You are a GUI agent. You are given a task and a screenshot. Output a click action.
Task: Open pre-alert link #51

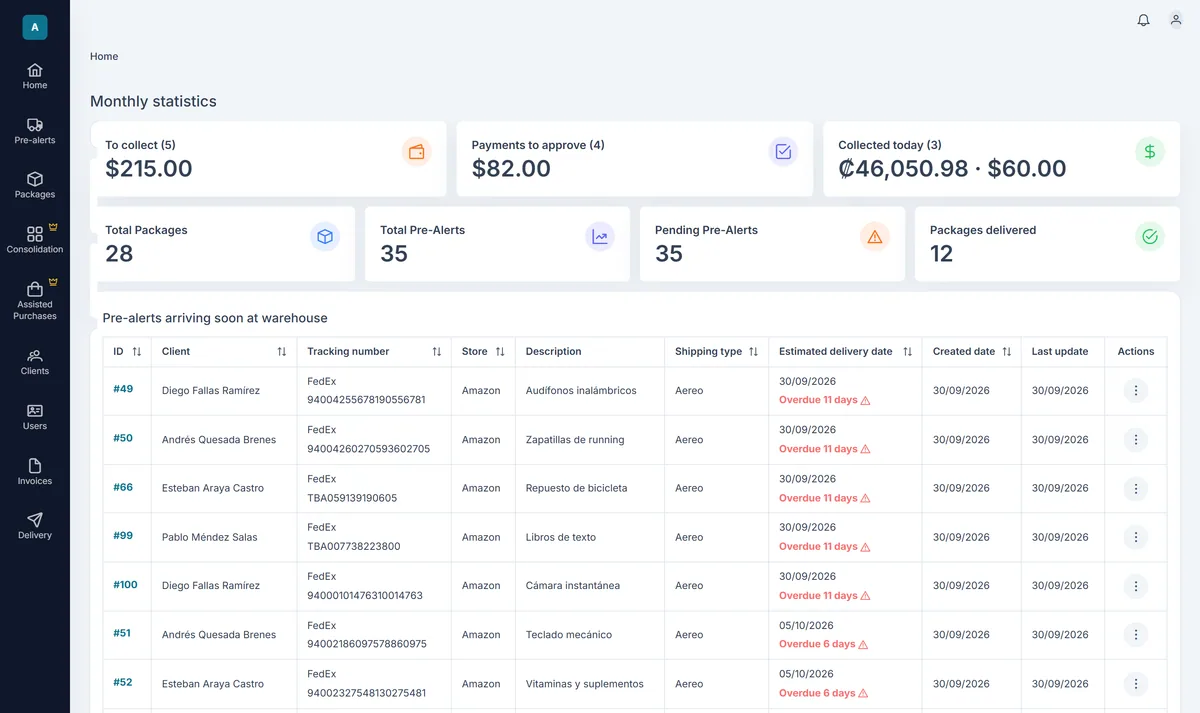coord(122,633)
